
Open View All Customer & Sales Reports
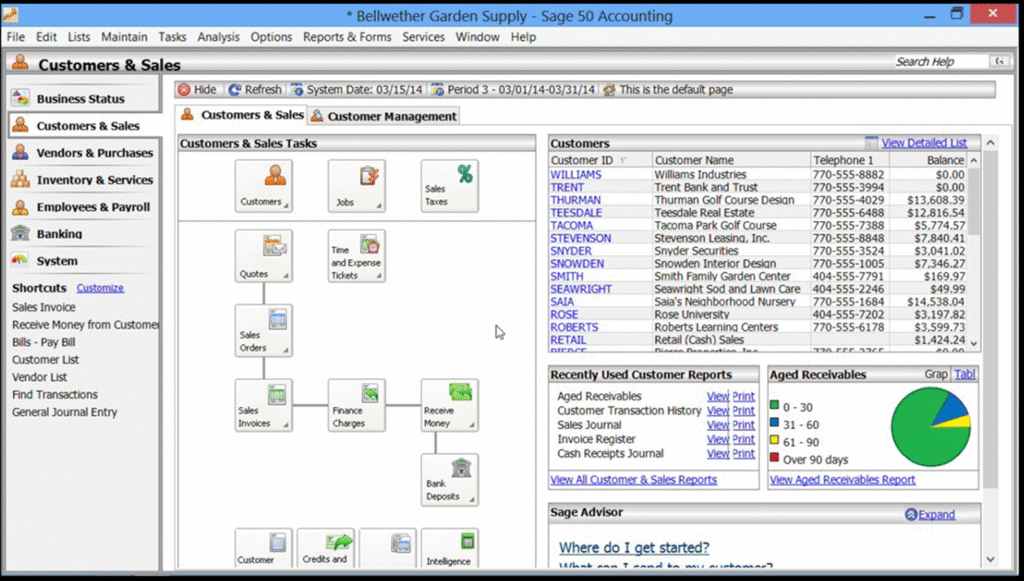[x=633, y=480]
